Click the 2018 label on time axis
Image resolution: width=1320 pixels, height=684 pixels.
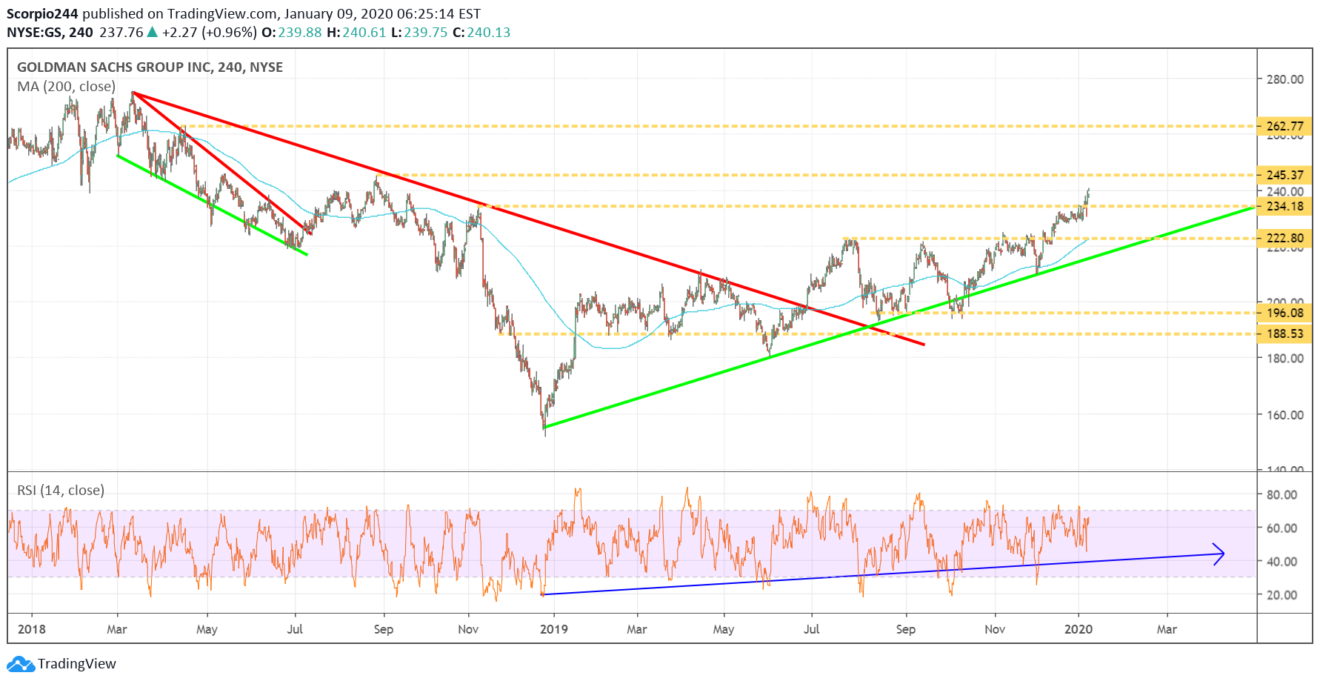pos(30,631)
